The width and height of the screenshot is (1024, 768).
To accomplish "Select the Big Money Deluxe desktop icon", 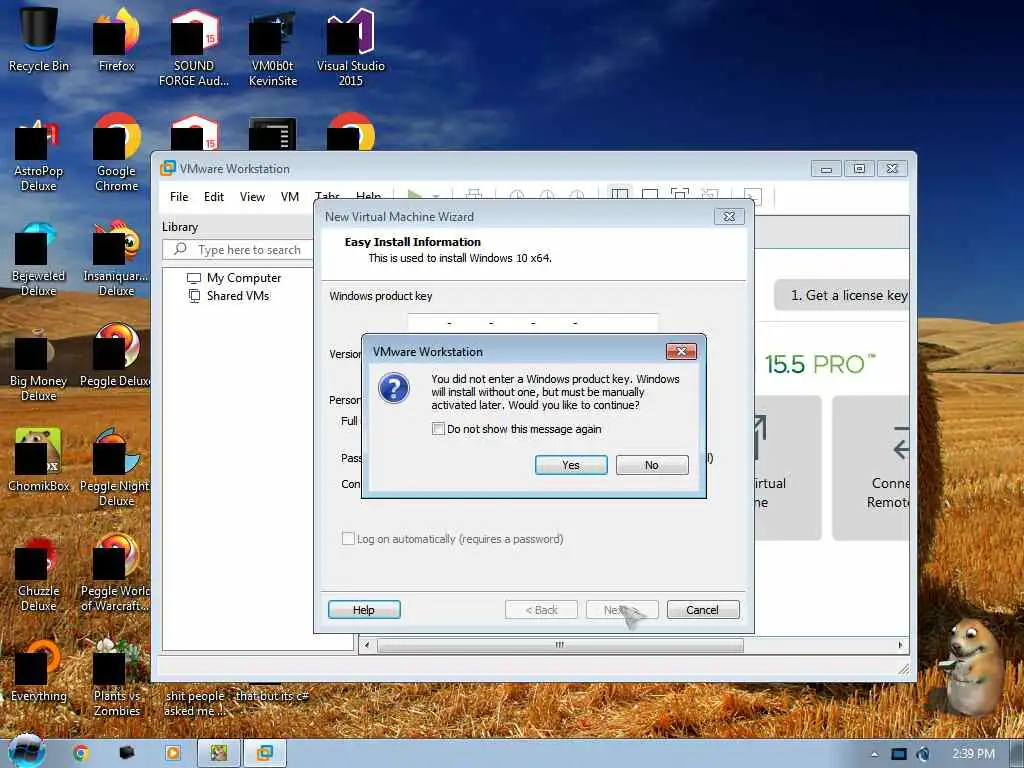I will coord(39,364).
